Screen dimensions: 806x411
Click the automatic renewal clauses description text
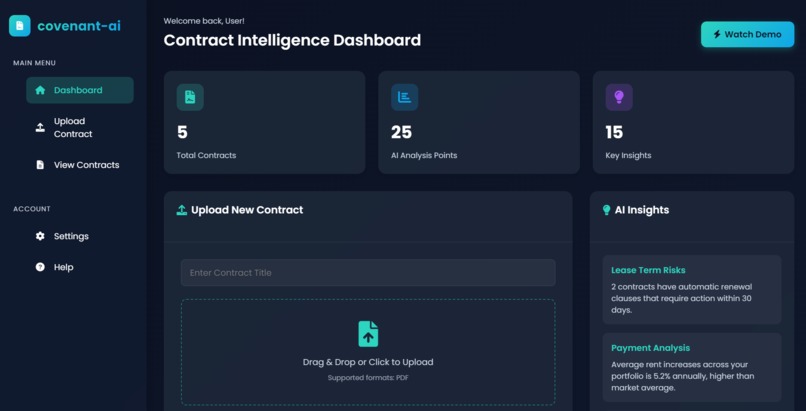(682, 298)
